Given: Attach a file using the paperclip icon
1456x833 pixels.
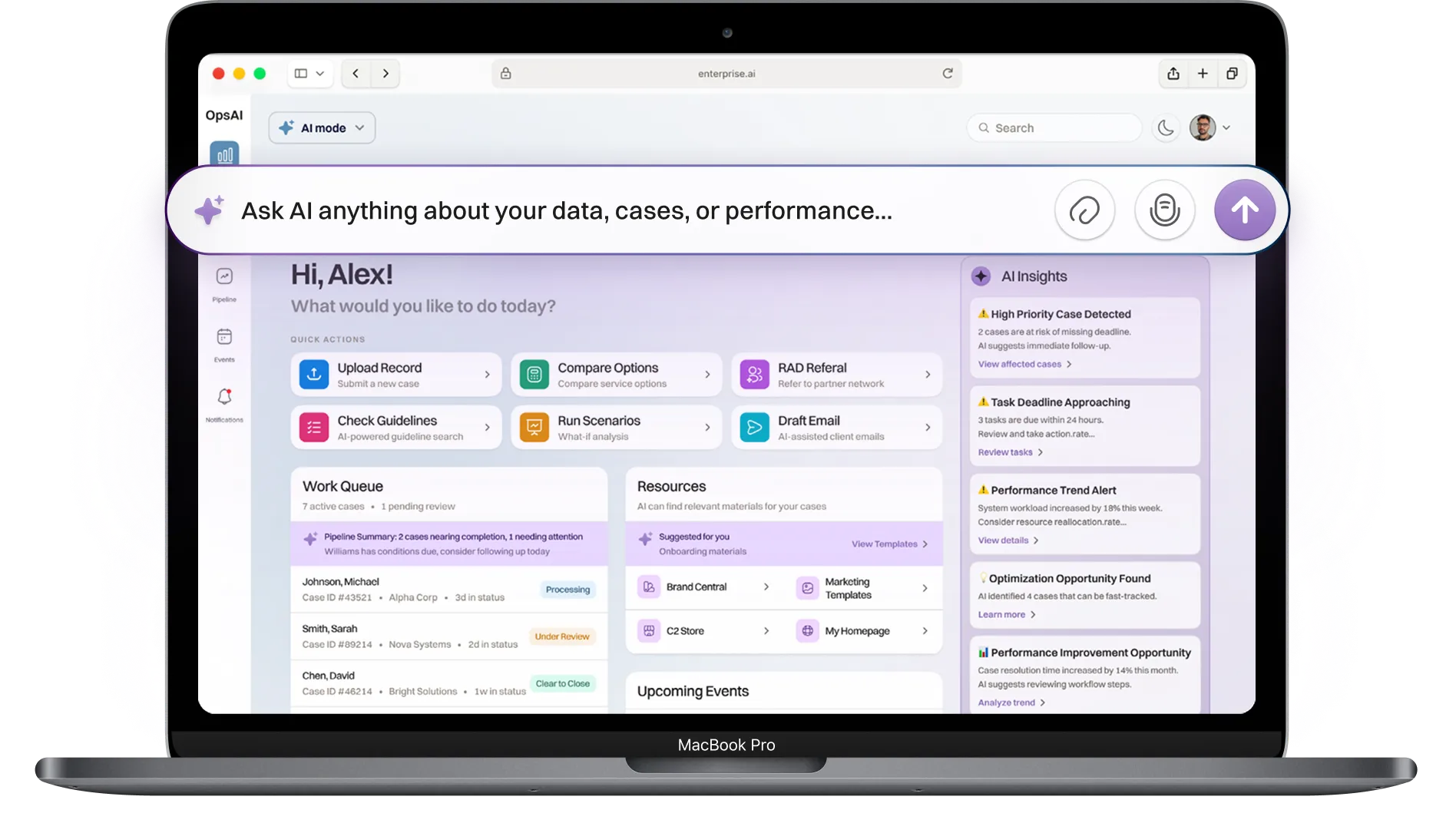Looking at the screenshot, I should tap(1085, 210).
